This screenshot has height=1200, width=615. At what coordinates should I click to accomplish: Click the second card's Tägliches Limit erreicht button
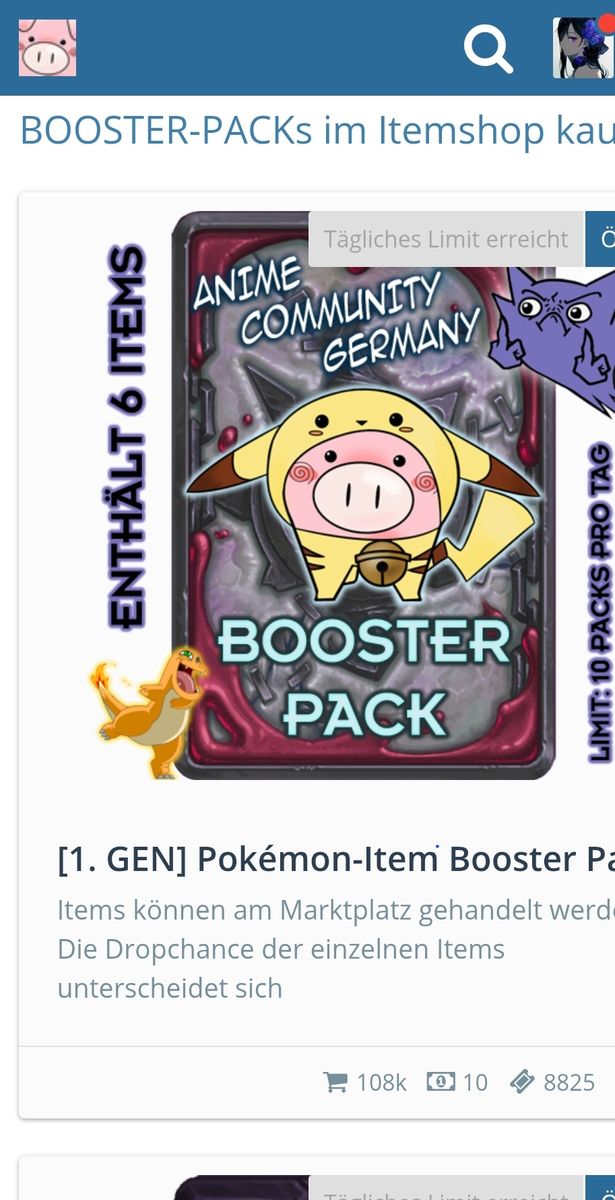point(446,1188)
